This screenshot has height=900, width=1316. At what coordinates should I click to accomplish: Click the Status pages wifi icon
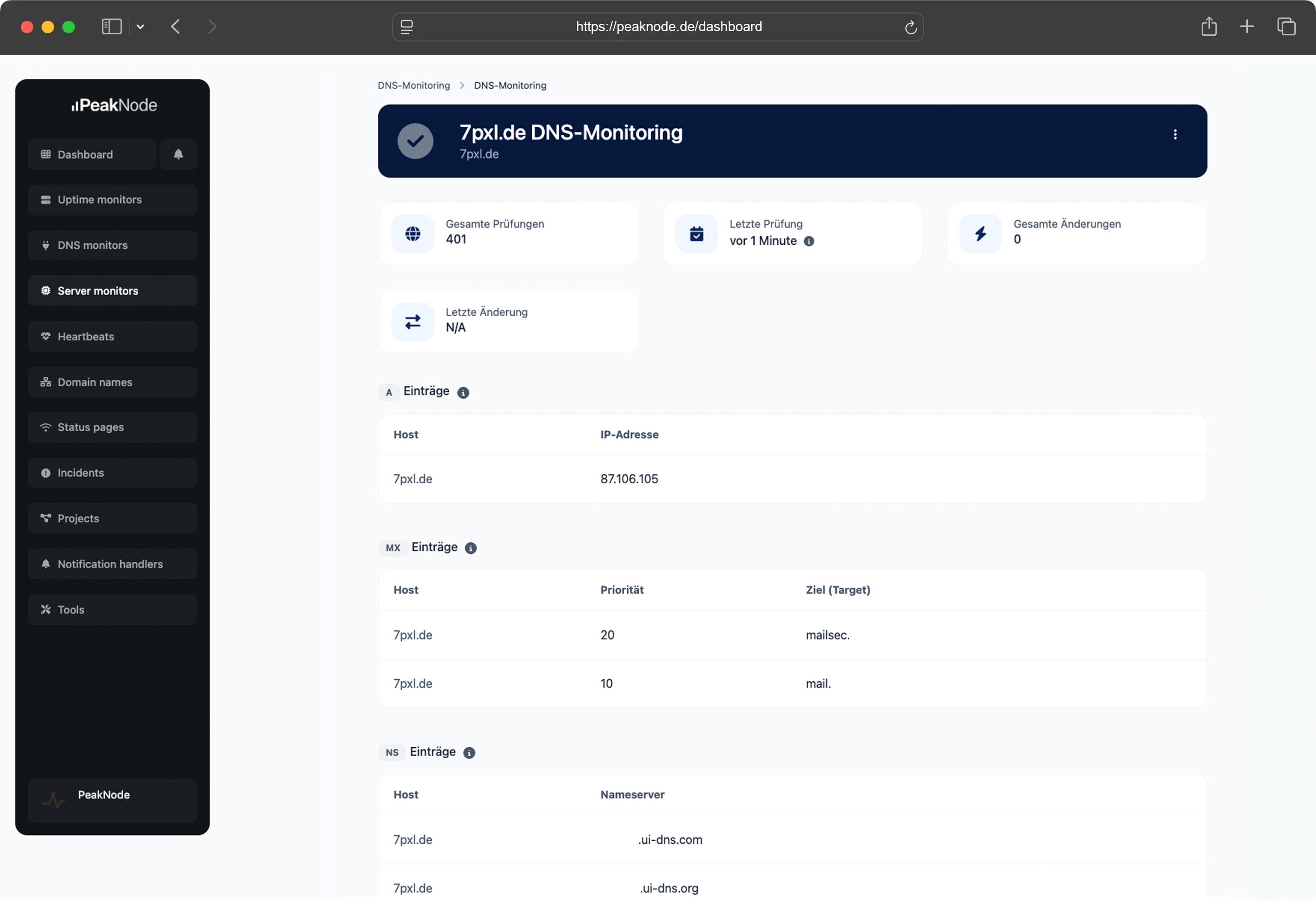pos(46,427)
